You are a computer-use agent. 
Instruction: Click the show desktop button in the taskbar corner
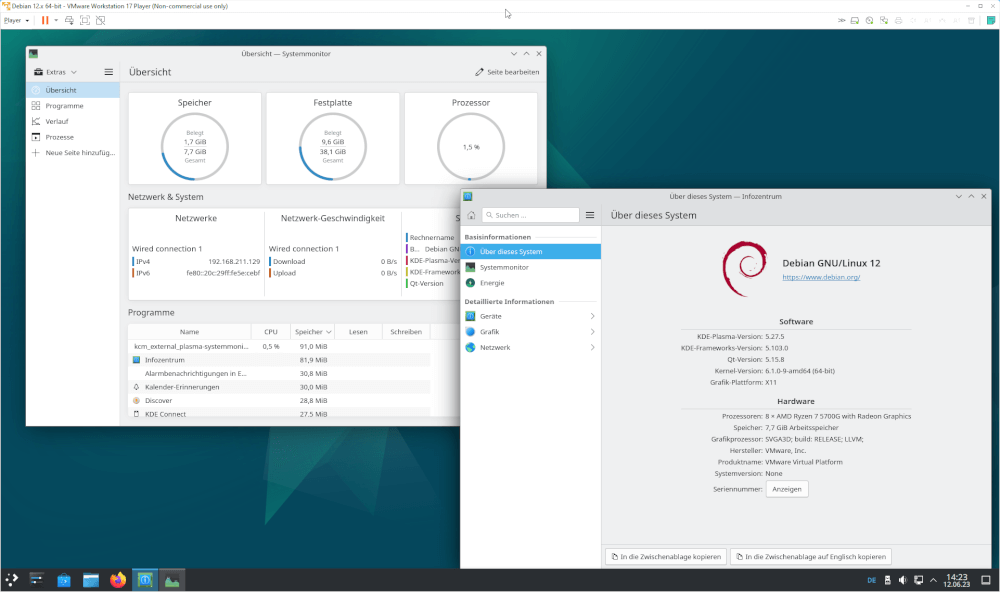point(985,581)
